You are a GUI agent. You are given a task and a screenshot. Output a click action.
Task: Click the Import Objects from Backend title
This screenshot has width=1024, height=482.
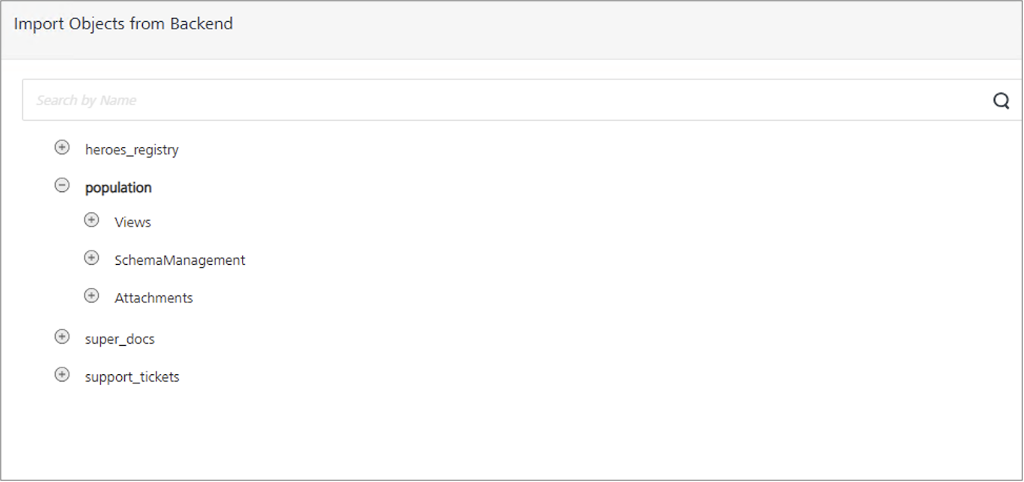click(x=123, y=23)
